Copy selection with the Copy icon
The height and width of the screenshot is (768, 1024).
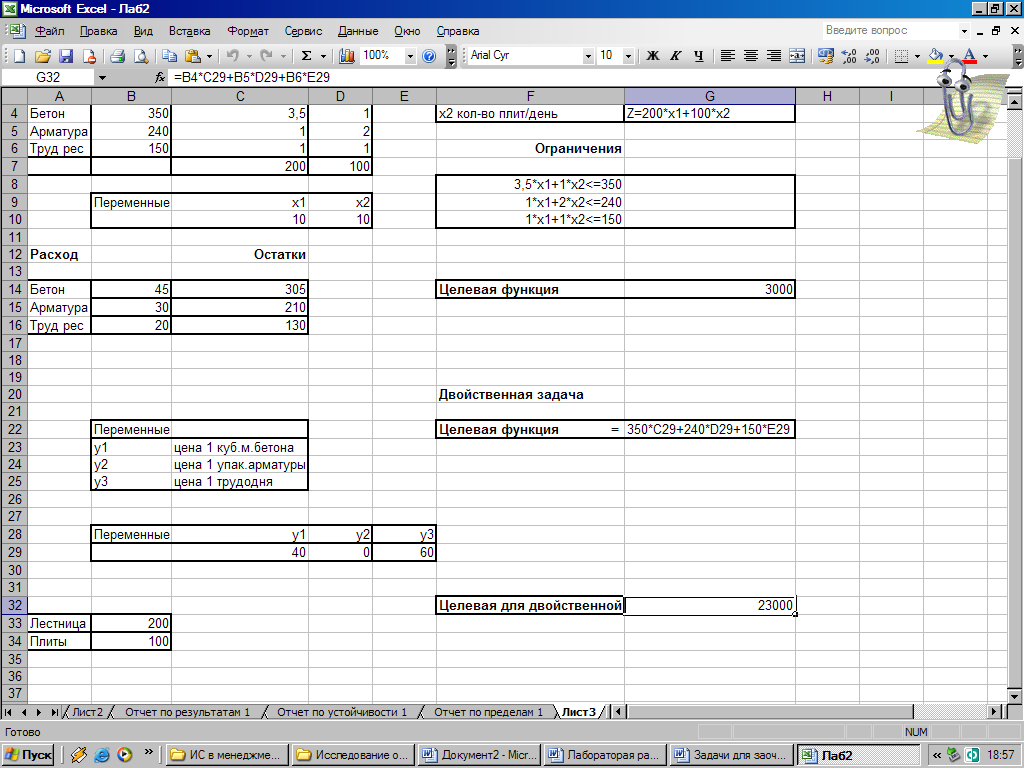170,56
